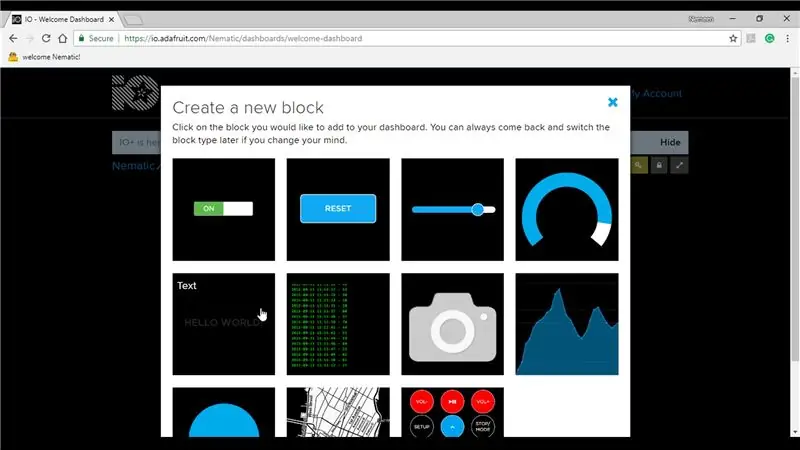Click the dashboard lock icon

(x=659, y=165)
